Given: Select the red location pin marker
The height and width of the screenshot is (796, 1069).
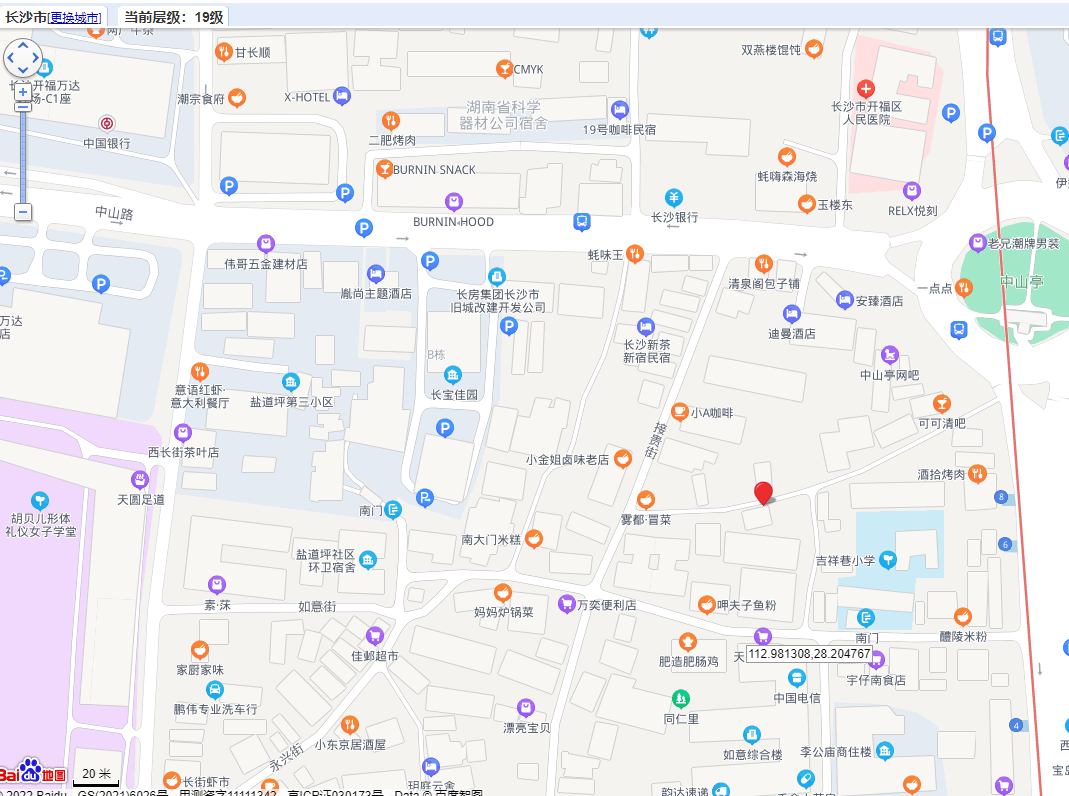Looking at the screenshot, I should pyautogui.click(x=763, y=492).
